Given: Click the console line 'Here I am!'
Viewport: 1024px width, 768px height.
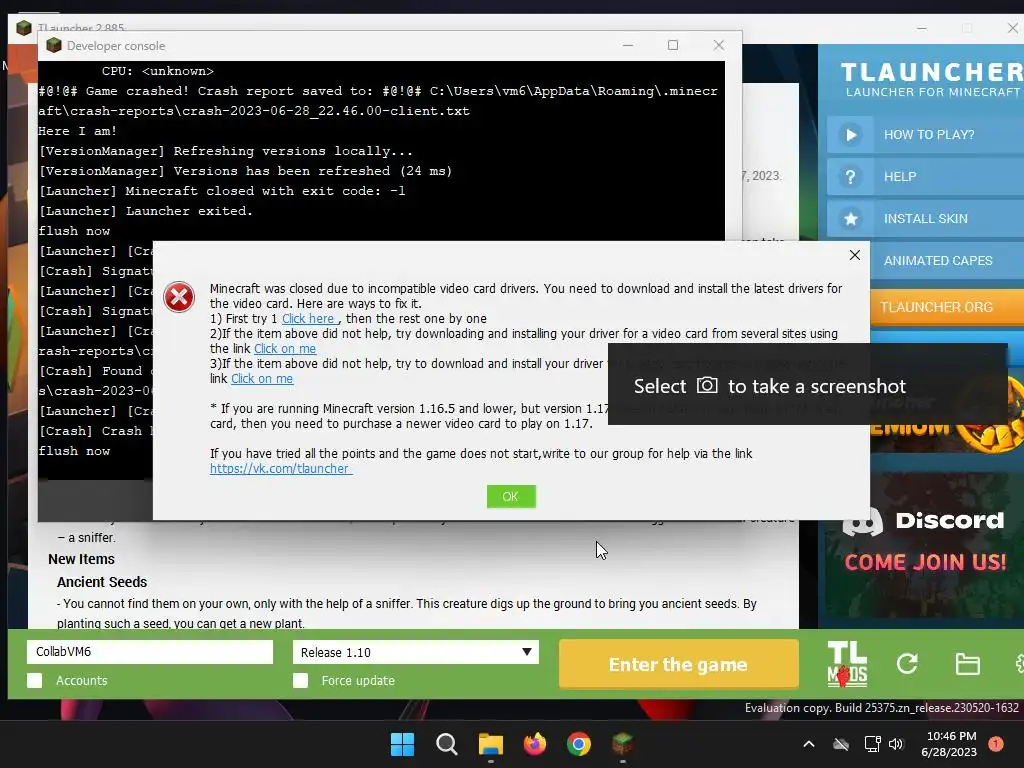Looking at the screenshot, I should point(78,131).
